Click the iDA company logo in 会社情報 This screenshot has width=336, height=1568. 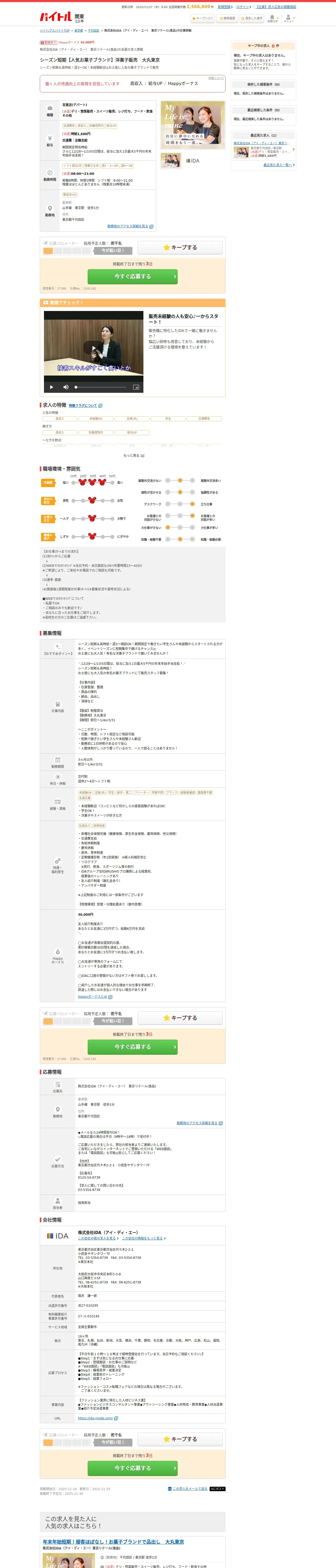[58, 1236]
